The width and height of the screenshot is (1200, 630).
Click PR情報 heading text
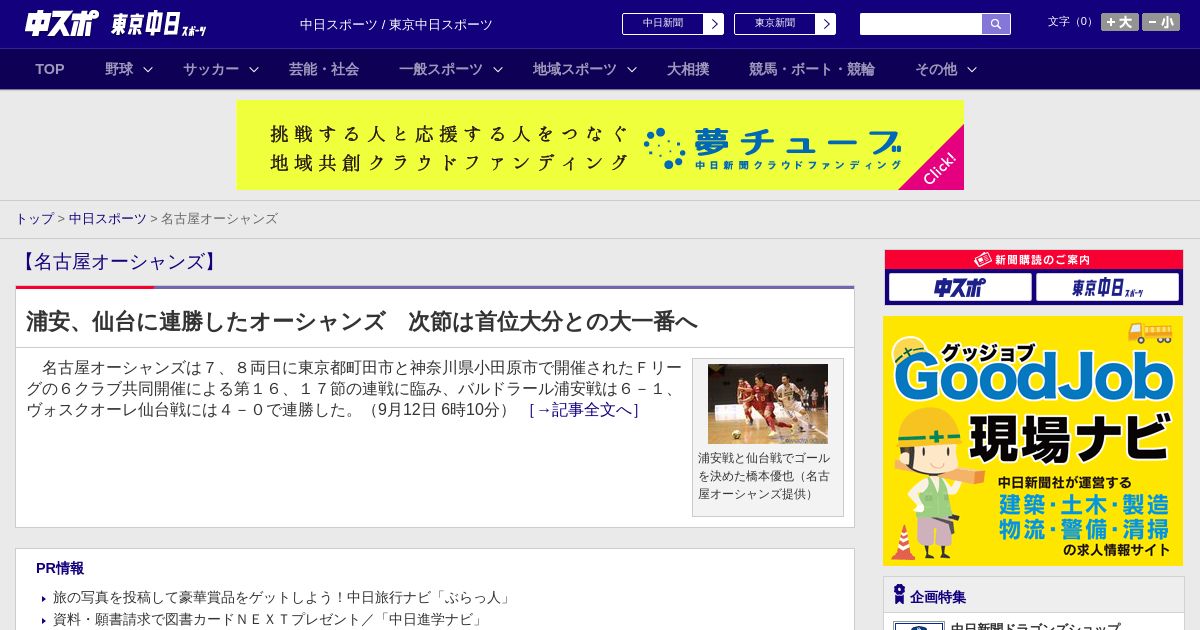(x=60, y=568)
